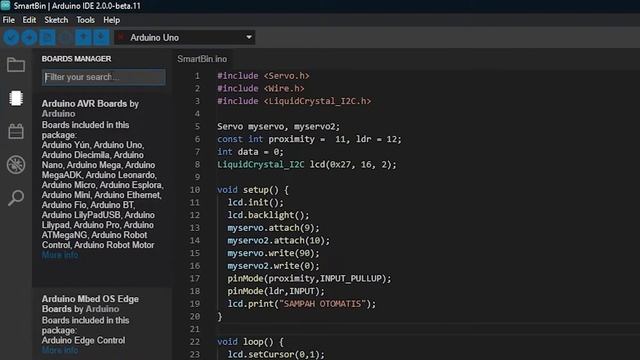Open the Help menu
Image resolution: width=640 pixels, height=360 pixels.
click(x=111, y=20)
